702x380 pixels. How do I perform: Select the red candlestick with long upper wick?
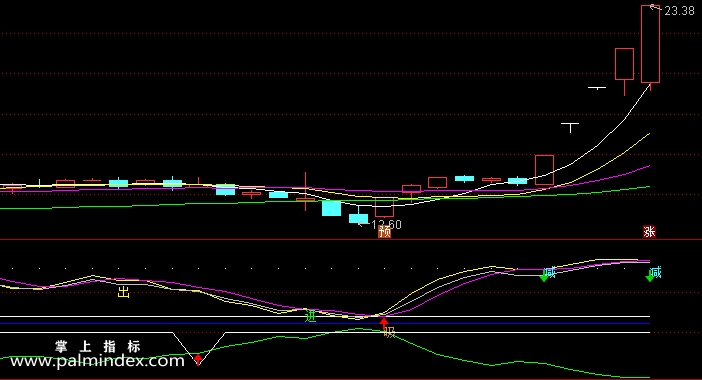[305, 192]
